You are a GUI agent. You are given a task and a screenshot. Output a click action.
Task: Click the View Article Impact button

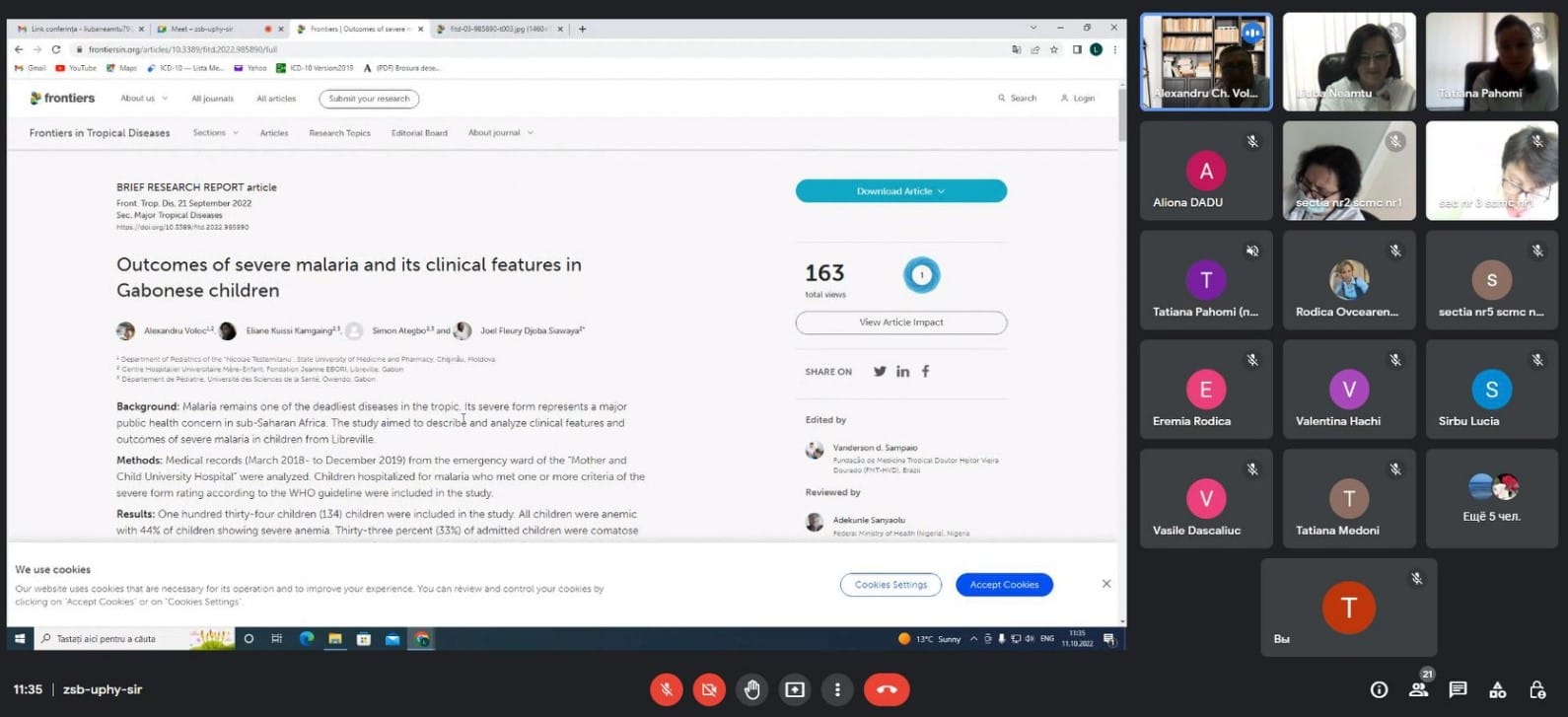900,323
